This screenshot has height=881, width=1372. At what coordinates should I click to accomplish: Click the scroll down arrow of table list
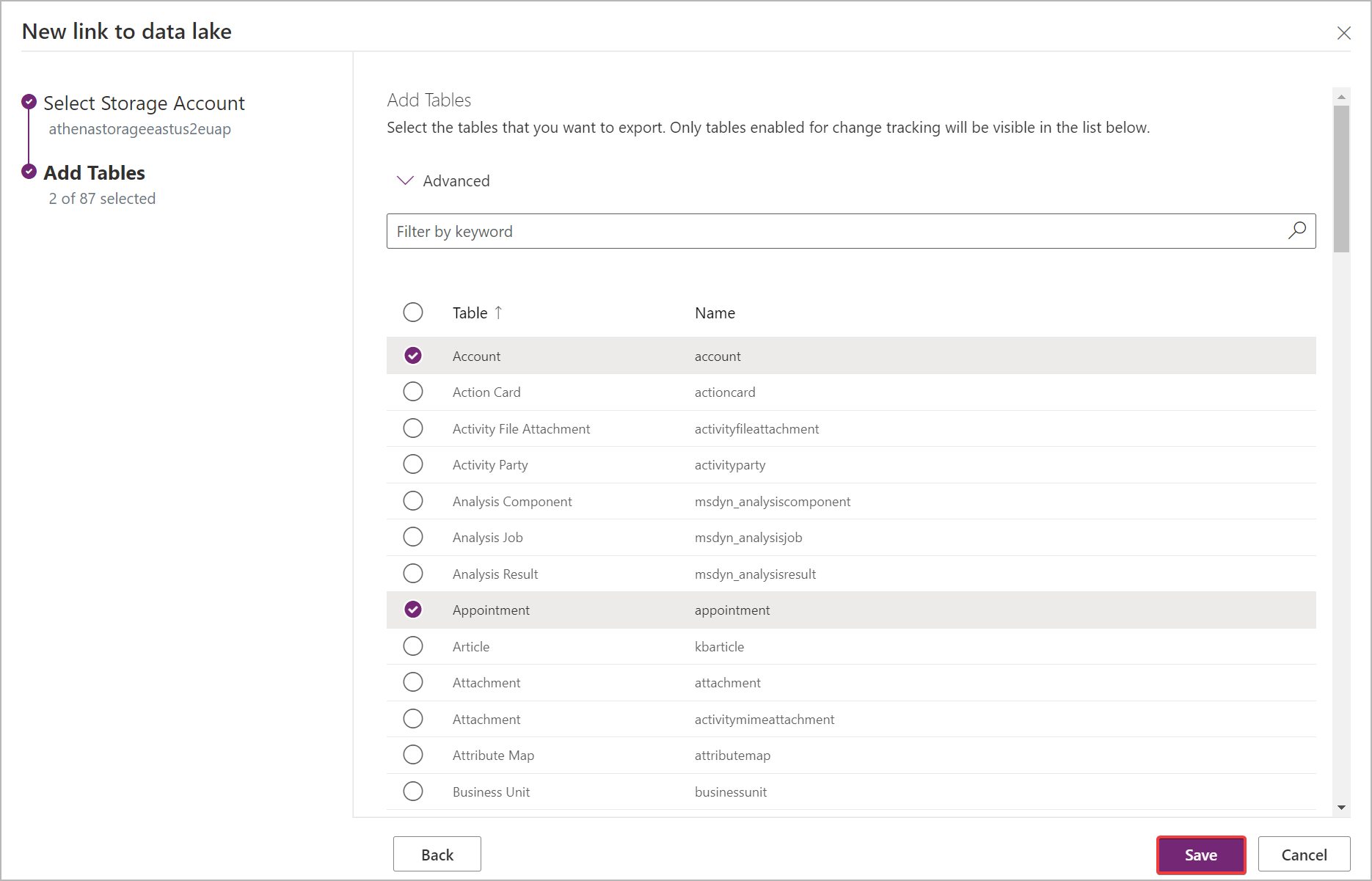tap(1341, 808)
